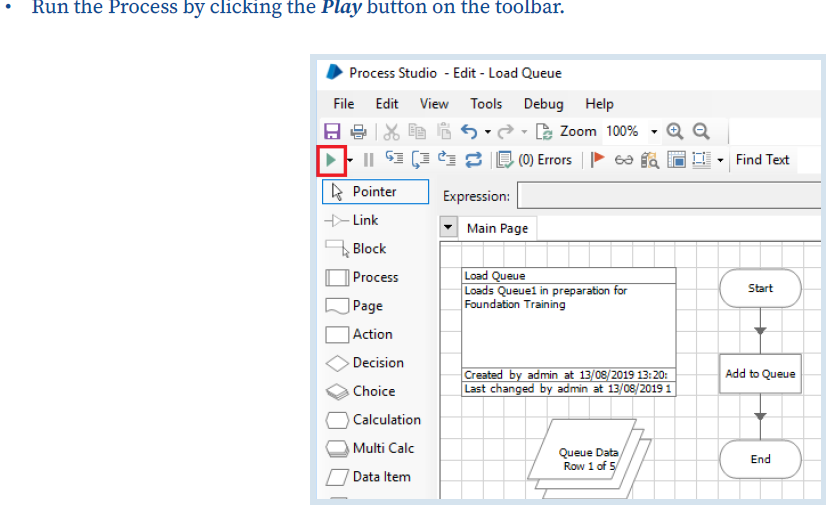Viewport: 831px width, 511px height.
Task: Click the Blue Prism logo in title bar
Action: point(335,72)
